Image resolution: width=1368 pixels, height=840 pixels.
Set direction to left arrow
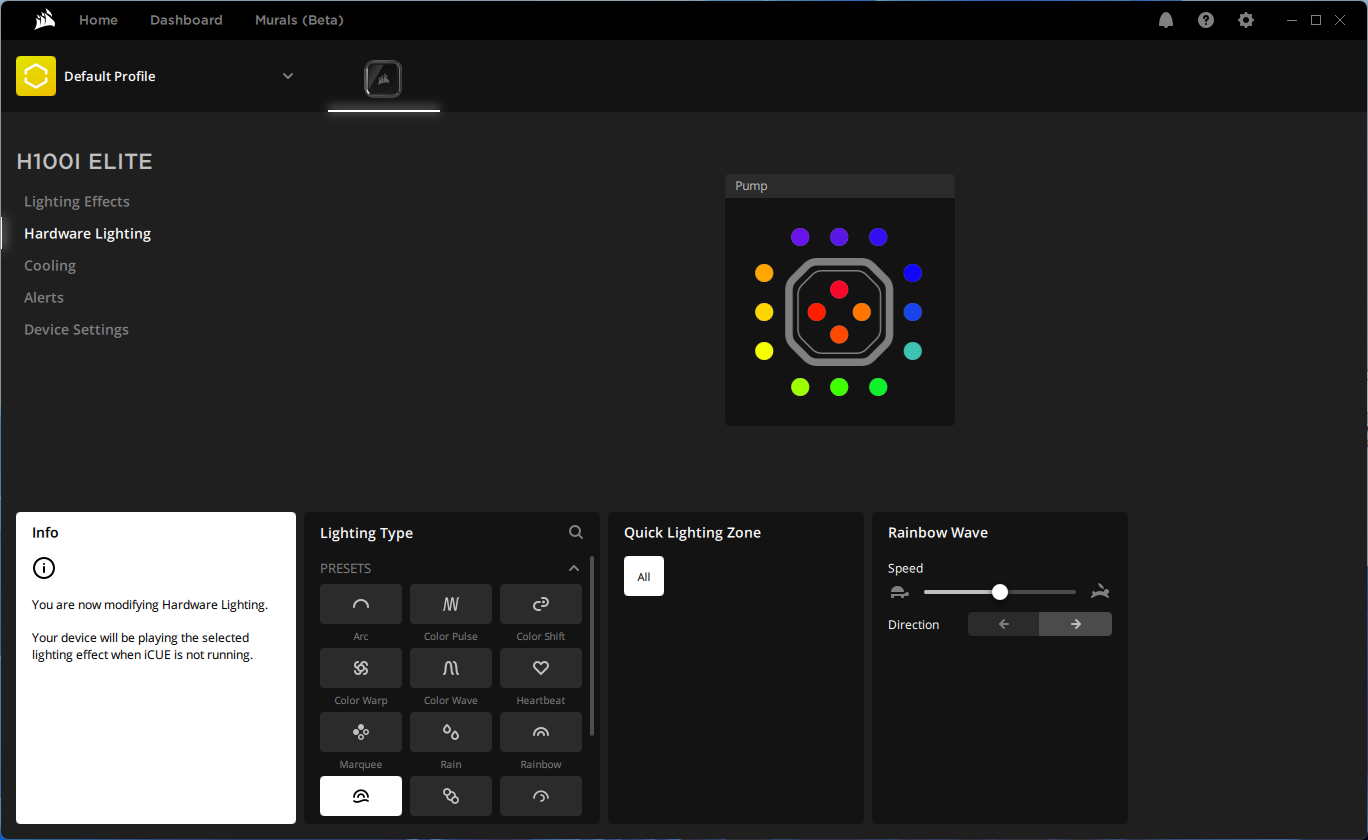tap(1004, 624)
